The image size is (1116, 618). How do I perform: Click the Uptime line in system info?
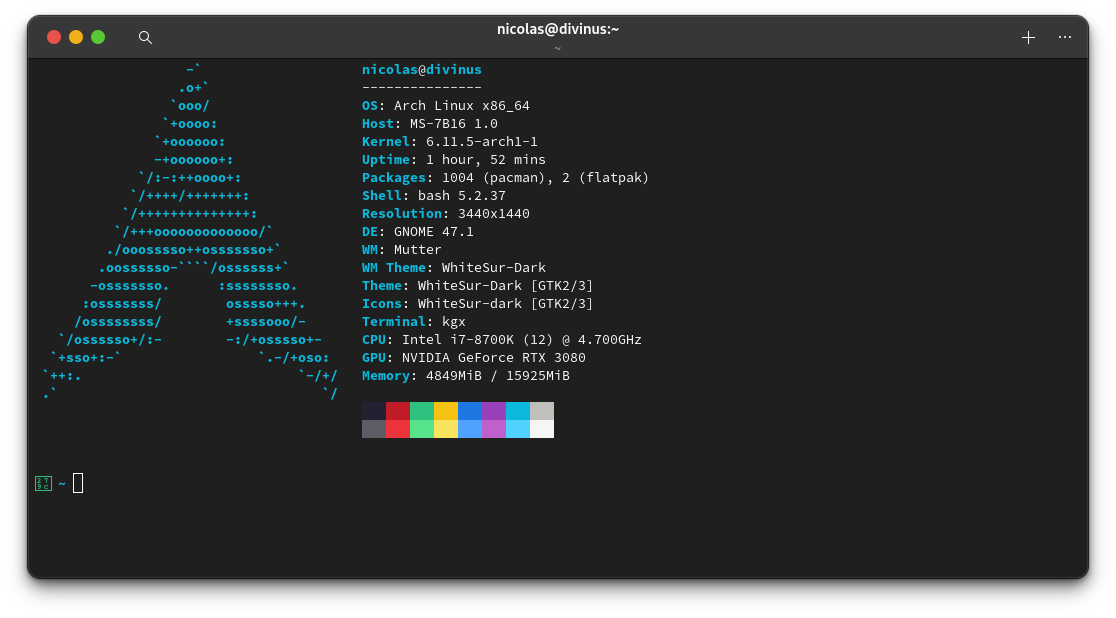[452, 159]
